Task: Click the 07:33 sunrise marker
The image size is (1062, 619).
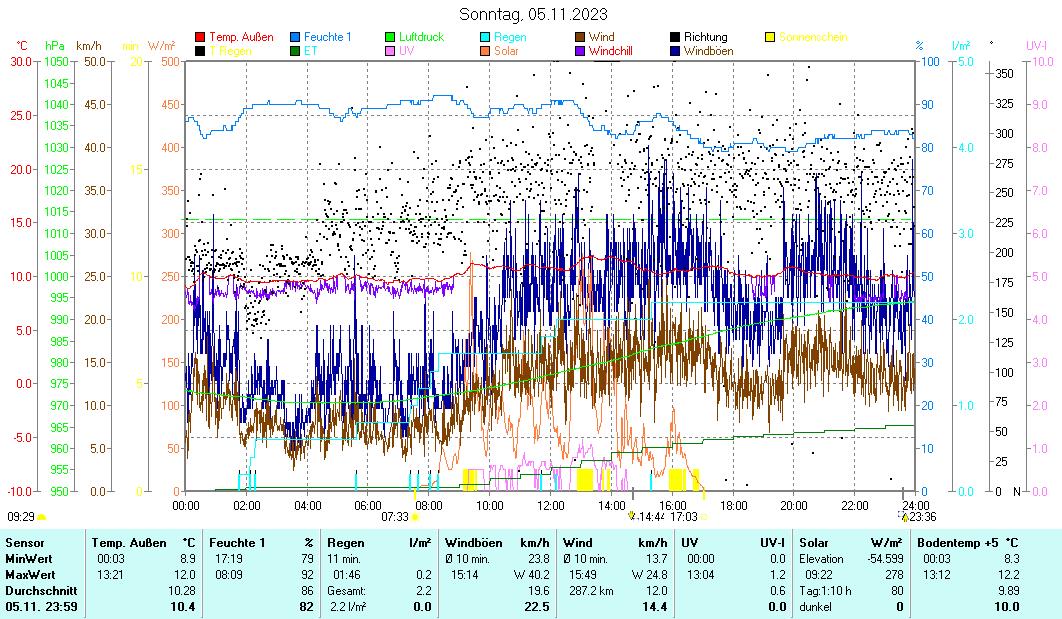Action: pos(395,517)
